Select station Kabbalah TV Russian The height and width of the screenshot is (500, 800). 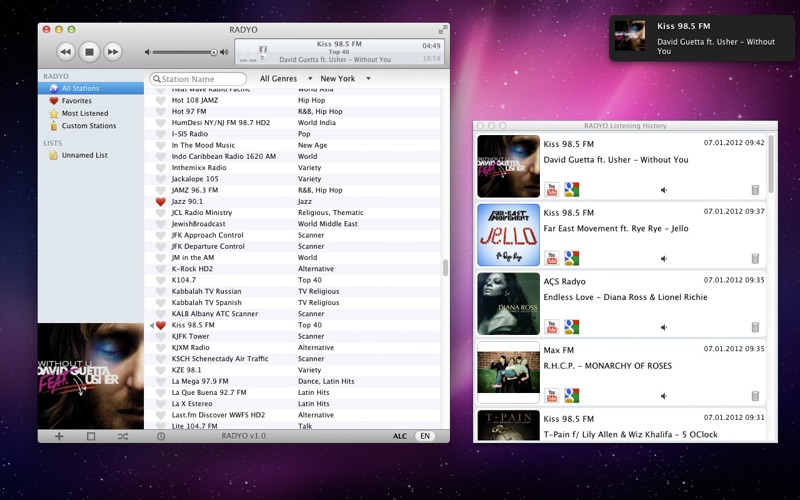(x=292, y=291)
